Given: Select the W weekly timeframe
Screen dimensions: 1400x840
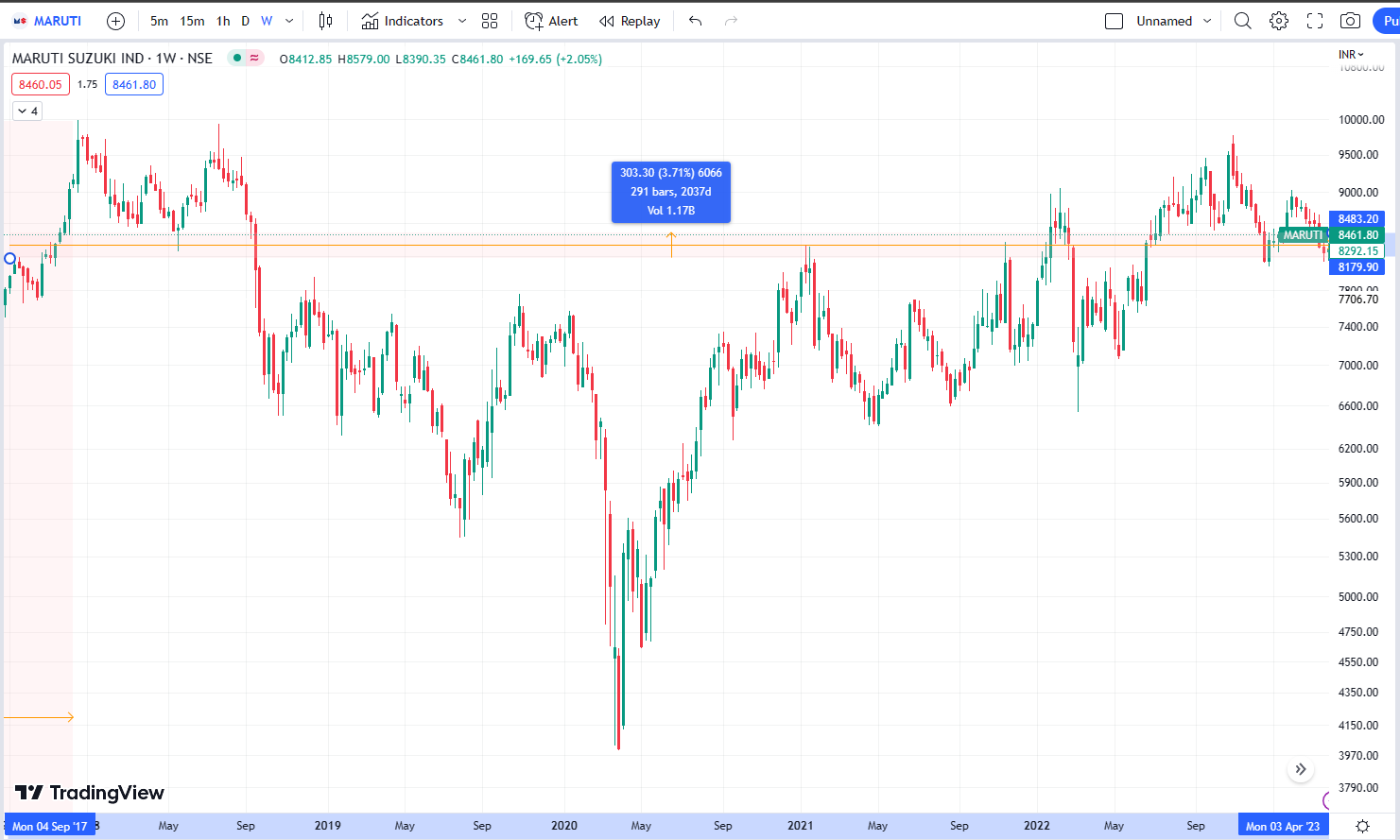Looking at the screenshot, I should click(267, 21).
